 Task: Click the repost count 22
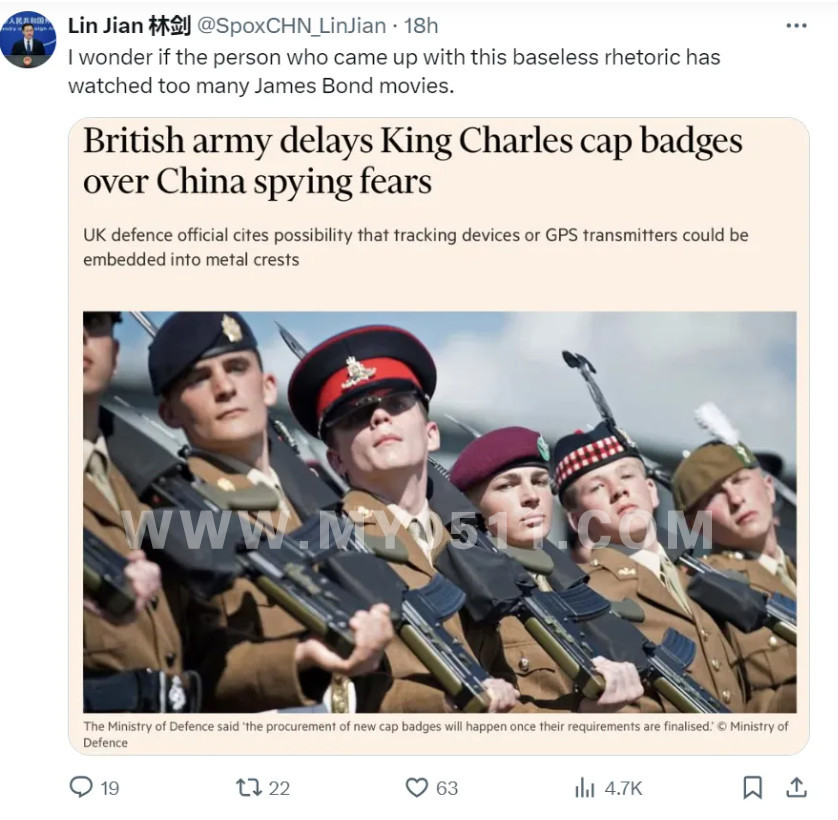tap(279, 788)
